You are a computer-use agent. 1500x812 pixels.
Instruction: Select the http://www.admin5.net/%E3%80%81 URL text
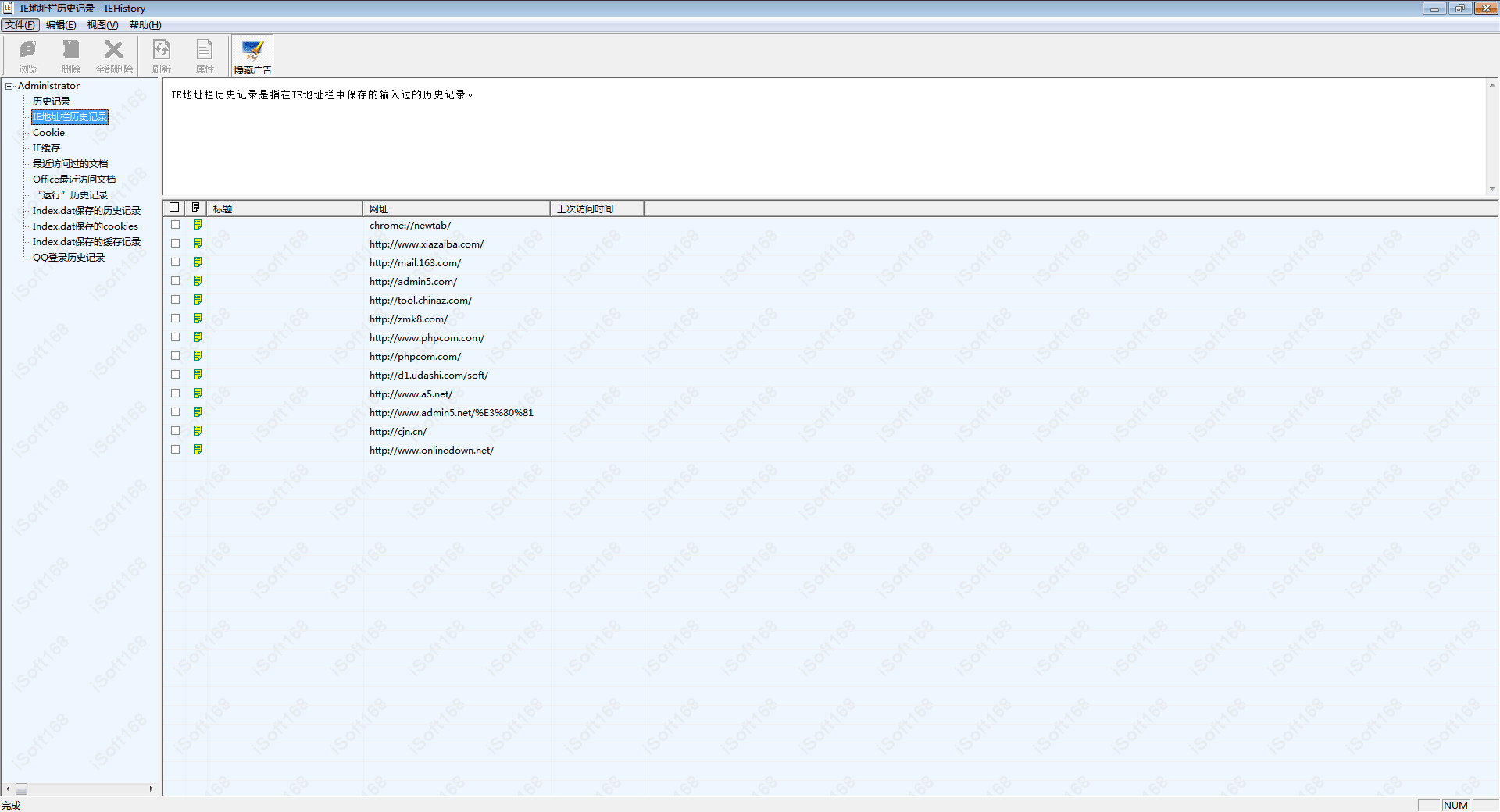452,413
